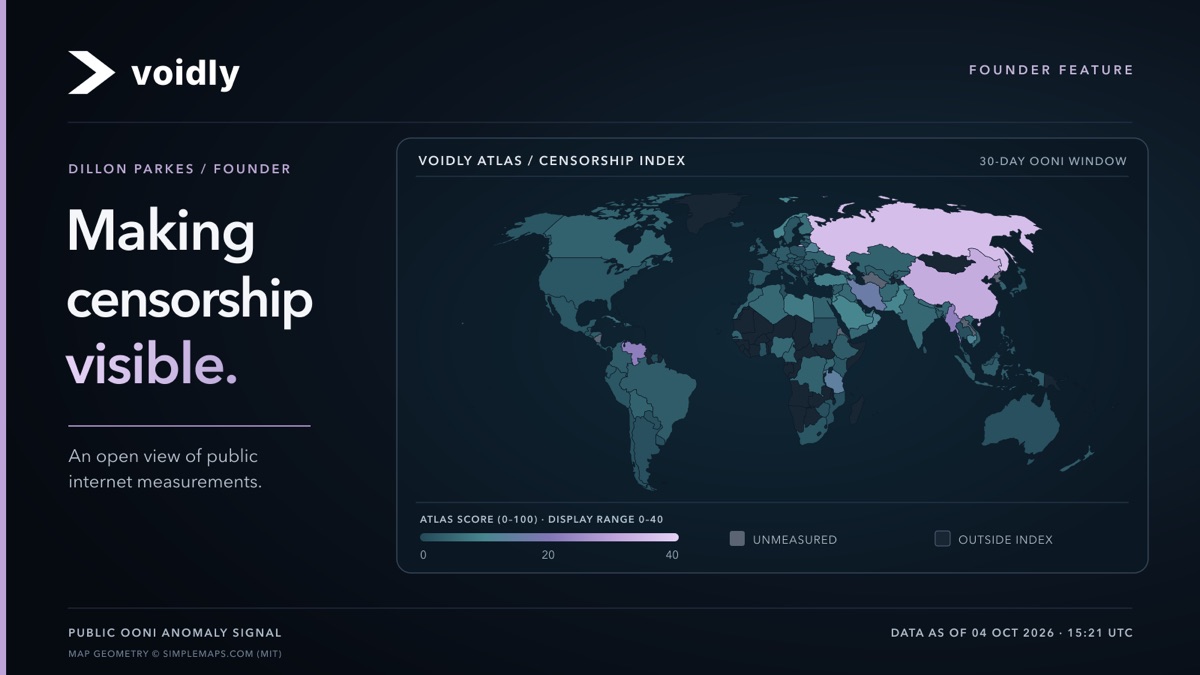Click the 'An open view of public' subtitle
Image resolution: width=1200 pixels, height=675 pixels.
pos(165,469)
